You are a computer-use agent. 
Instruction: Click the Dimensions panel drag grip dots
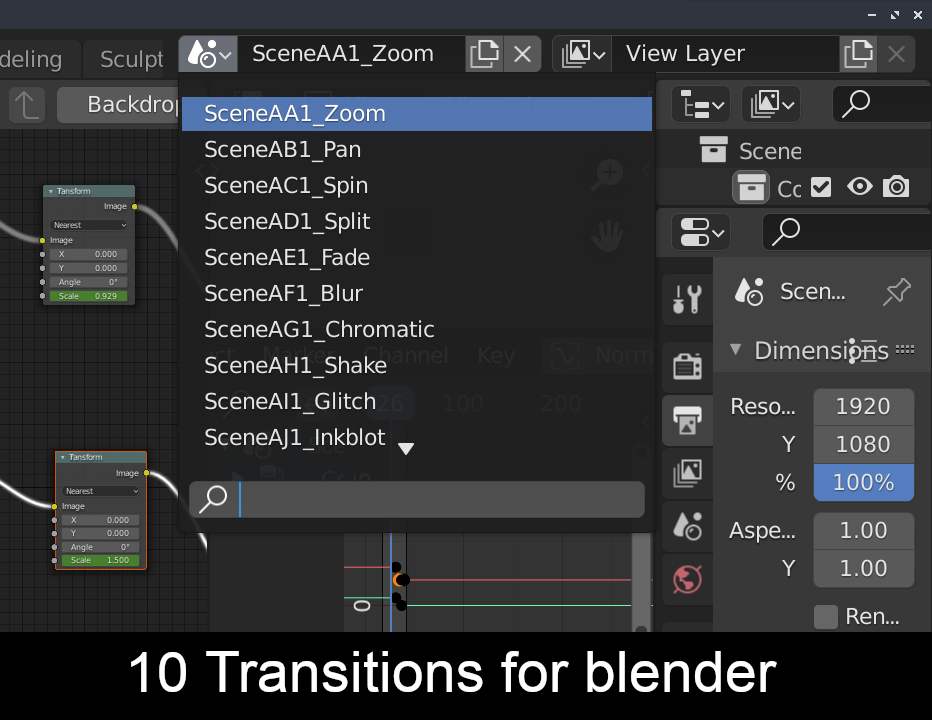905,349
